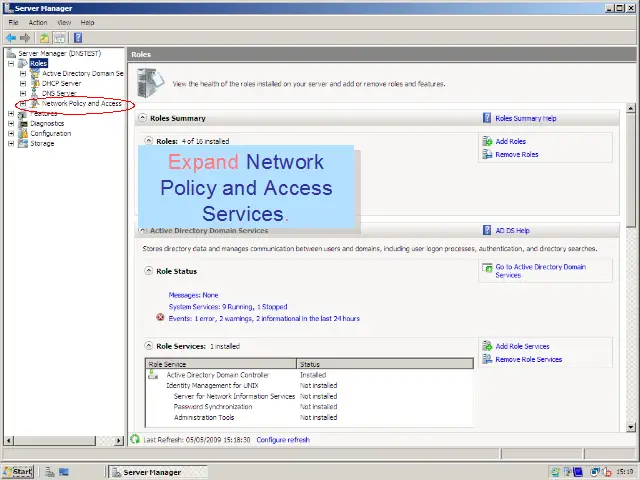This screenshot has height=480, width=640.
Task: Open the View menu
Action: click(x=64, y=22)
